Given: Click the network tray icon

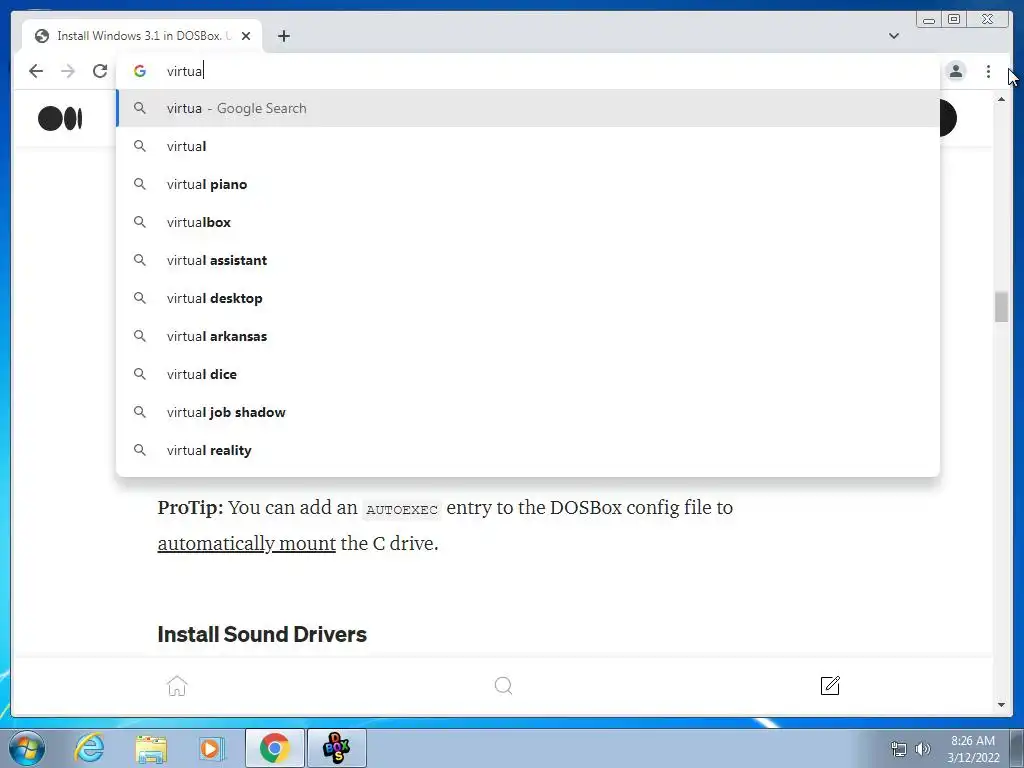Looking at the screenshot, I should pyautogui.click(x=899, y=749).
